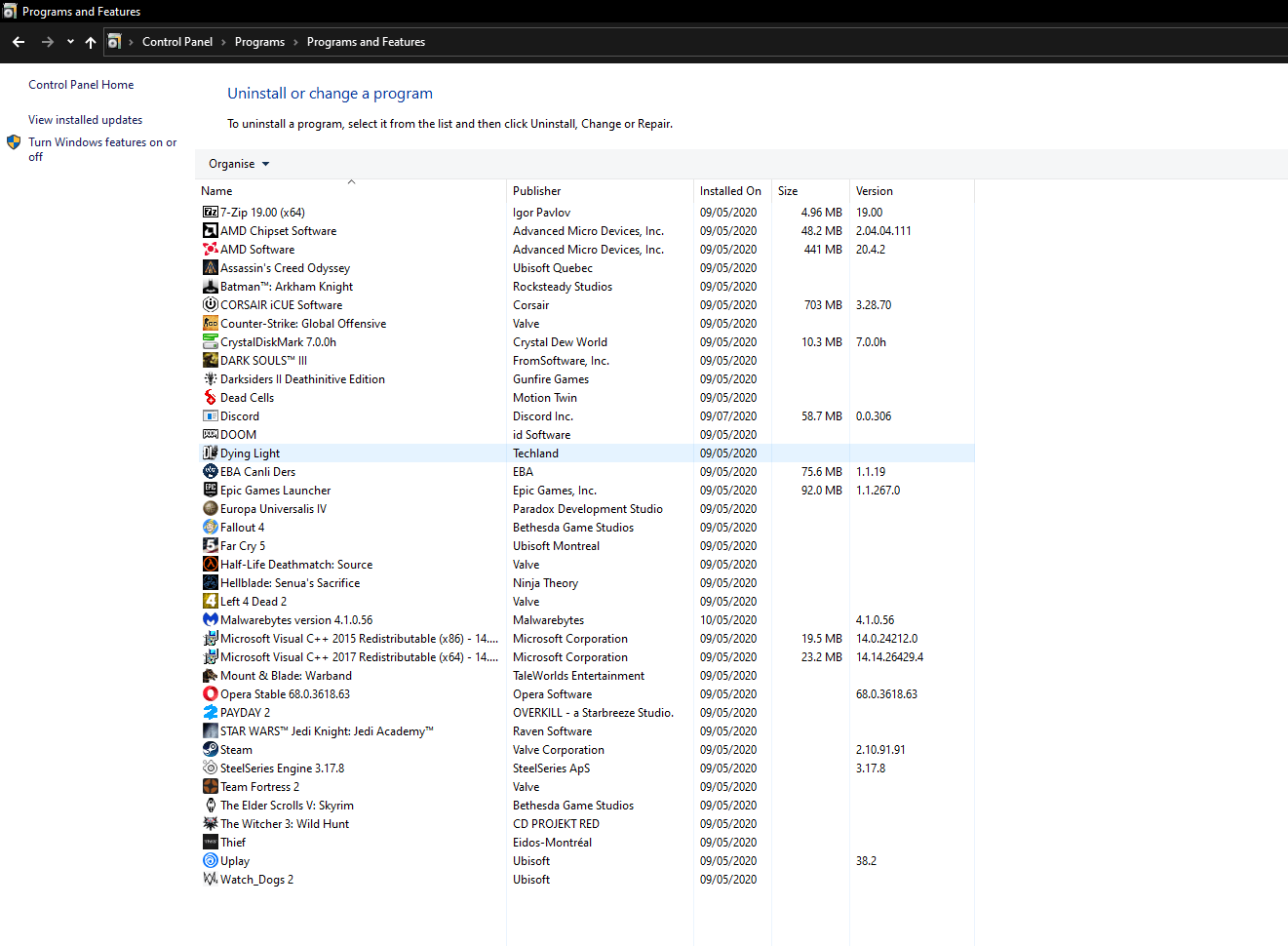This screenshot has height=946, width=1288.
Task: Click the Opera Stable icon
Action: (210, 694)
